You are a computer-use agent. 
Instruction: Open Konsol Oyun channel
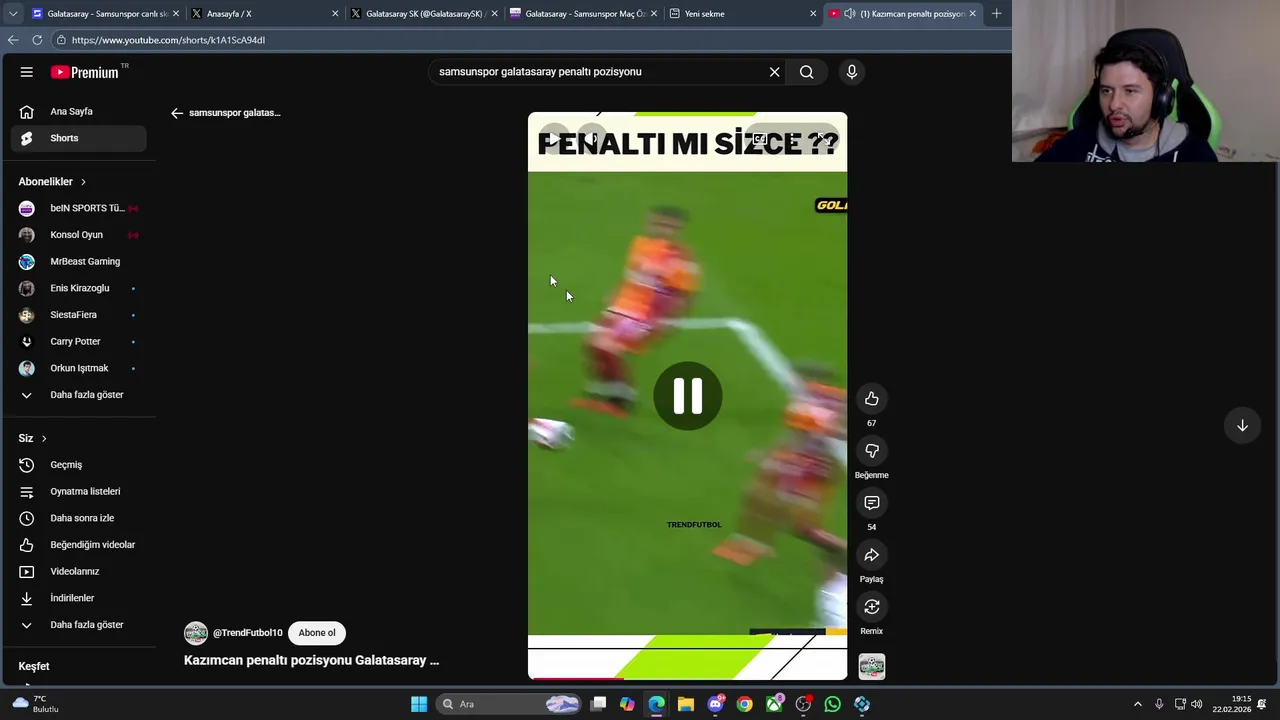click(78, 235)
